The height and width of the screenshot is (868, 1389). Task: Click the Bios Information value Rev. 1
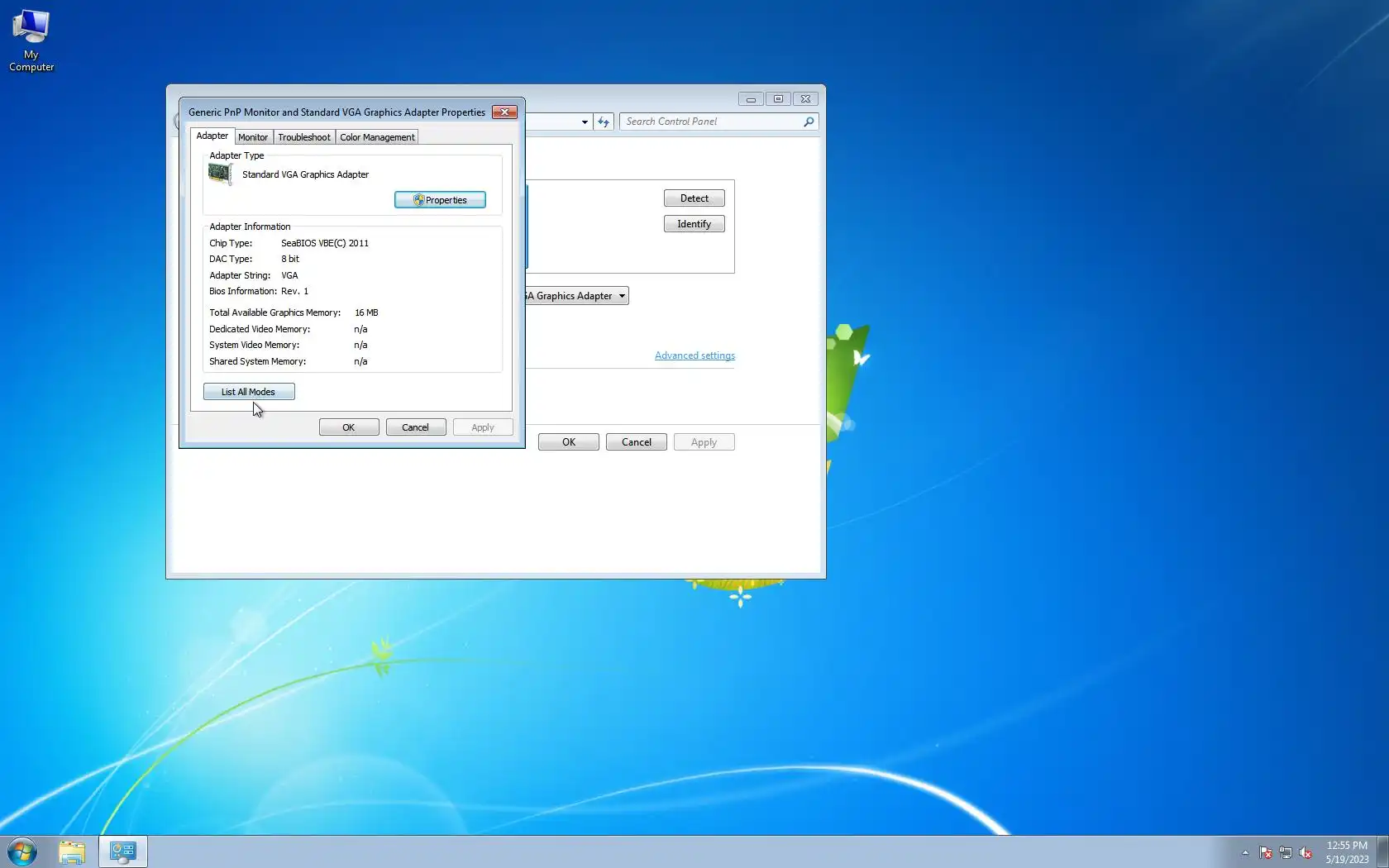[x=294, y=291]
